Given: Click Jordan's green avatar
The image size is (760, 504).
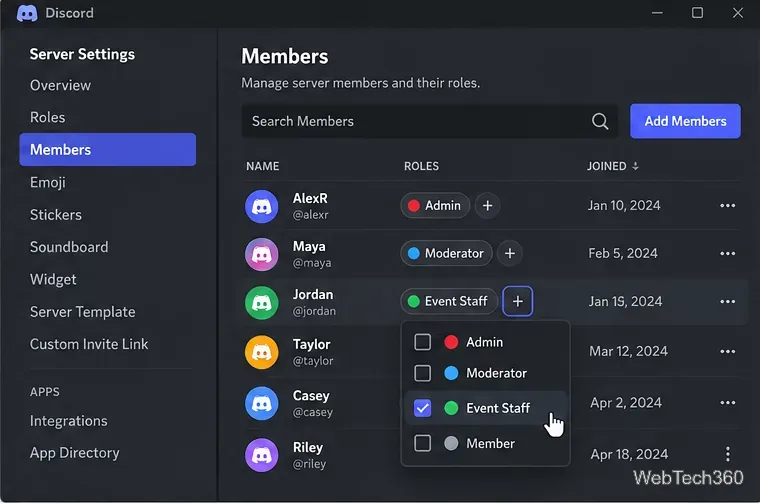Looking at the screenshot, I should click(262, 303).
